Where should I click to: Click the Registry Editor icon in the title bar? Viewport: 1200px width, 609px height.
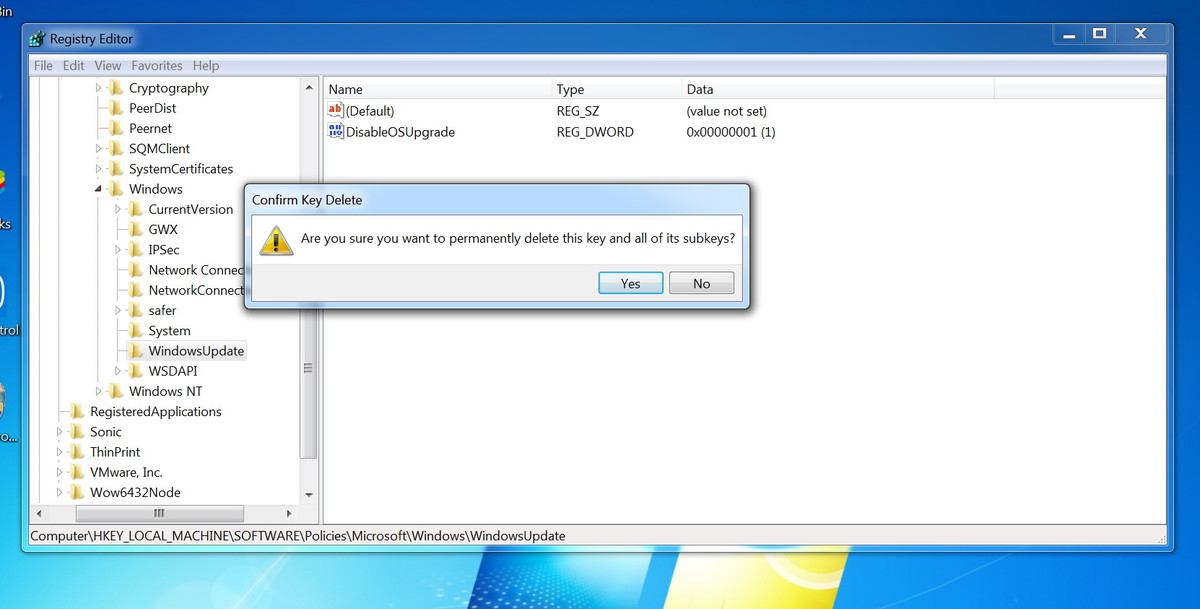[x=36, y=38]
